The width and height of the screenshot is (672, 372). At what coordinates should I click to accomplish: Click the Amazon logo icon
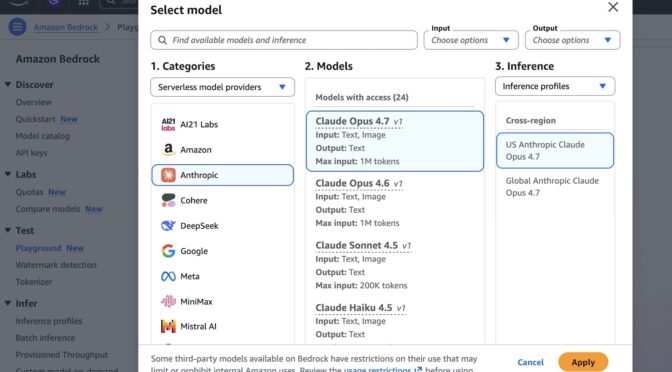(x=168, y=150)
